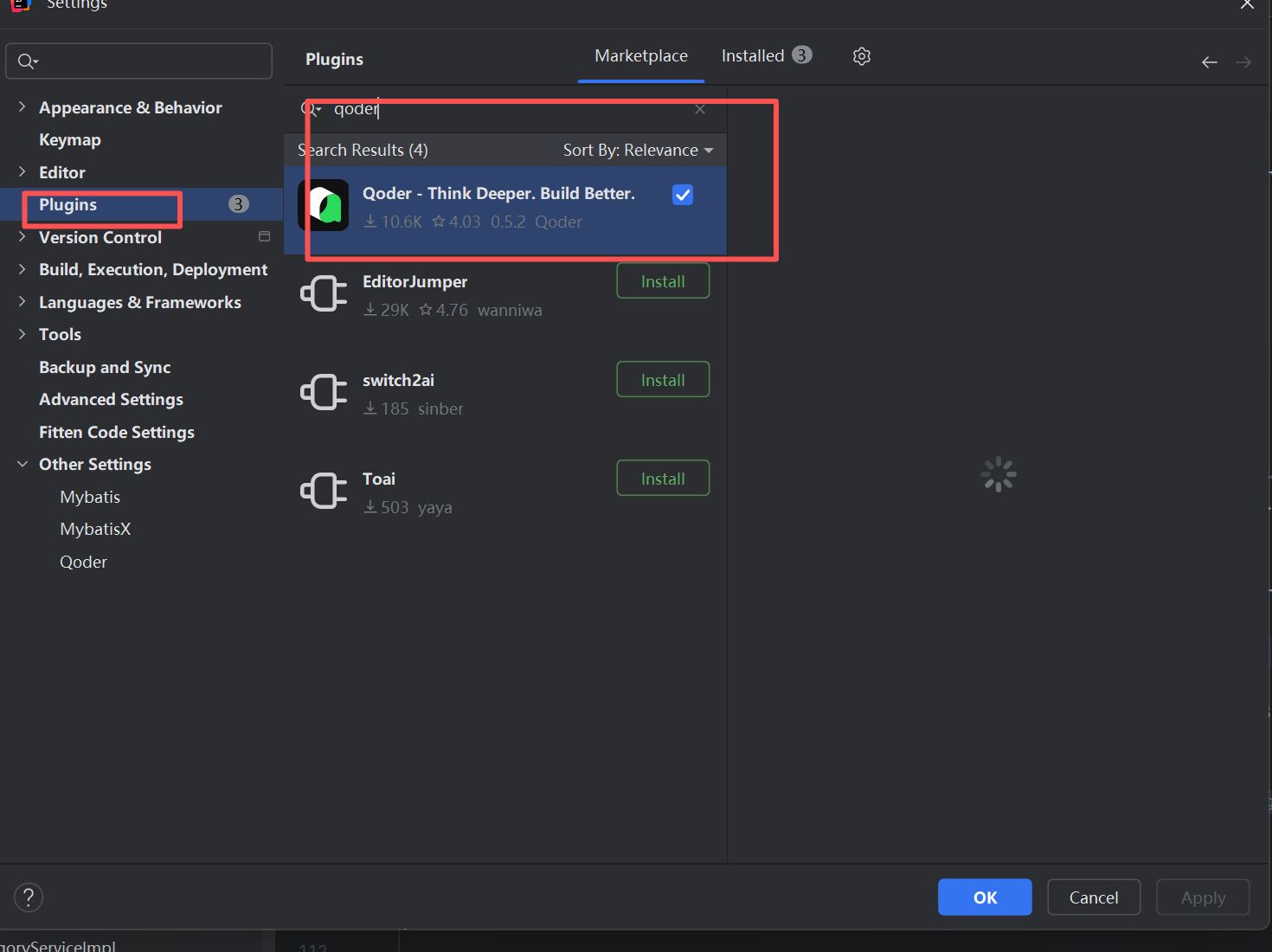Click the Search Results (4) header
Viewport: 1272px width, 952px height.
pyautogui.click(x=363, y=151)
